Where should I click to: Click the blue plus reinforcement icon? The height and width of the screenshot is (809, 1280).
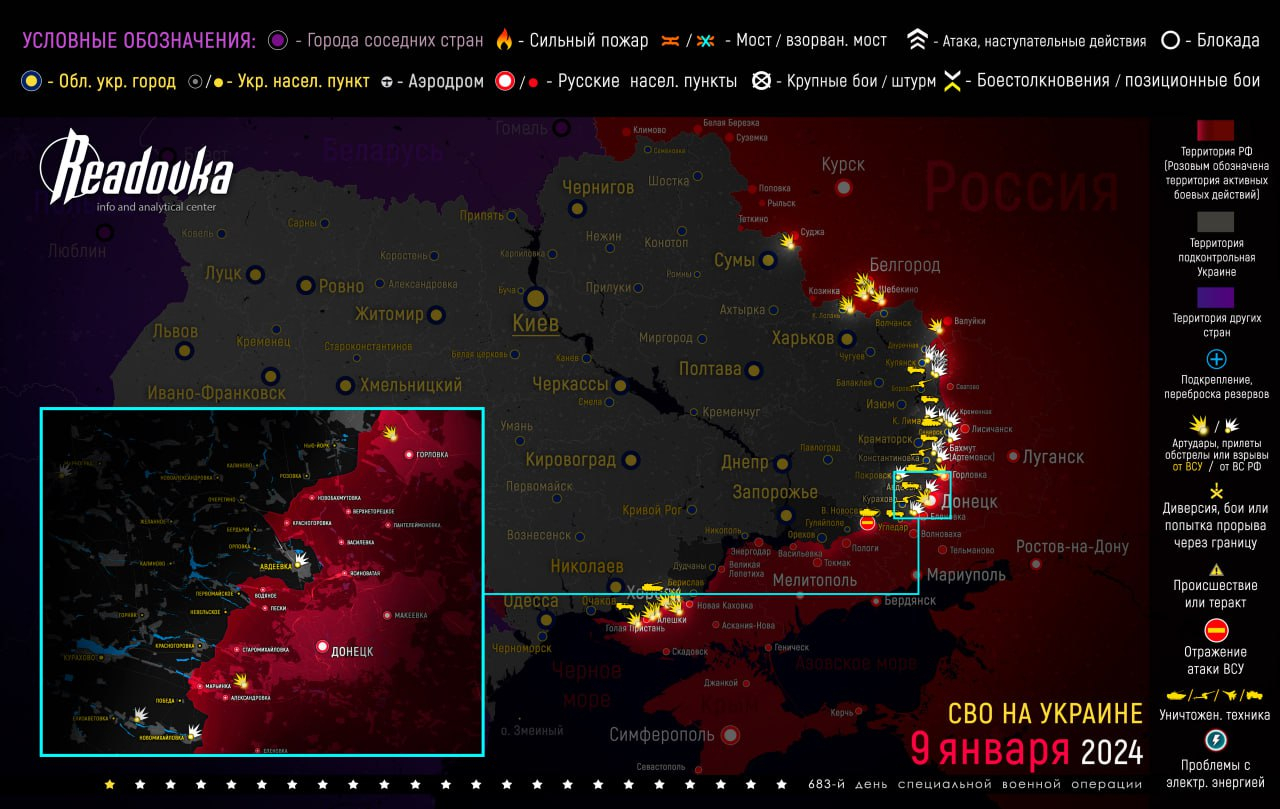[1216, 359]
